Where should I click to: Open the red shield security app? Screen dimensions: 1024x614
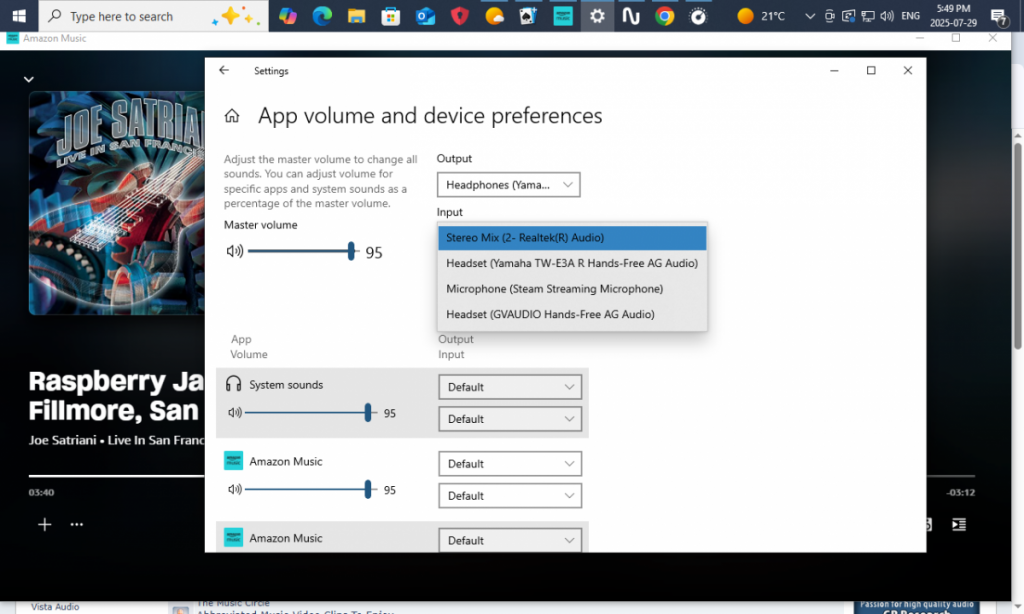[x=460, y=16]
